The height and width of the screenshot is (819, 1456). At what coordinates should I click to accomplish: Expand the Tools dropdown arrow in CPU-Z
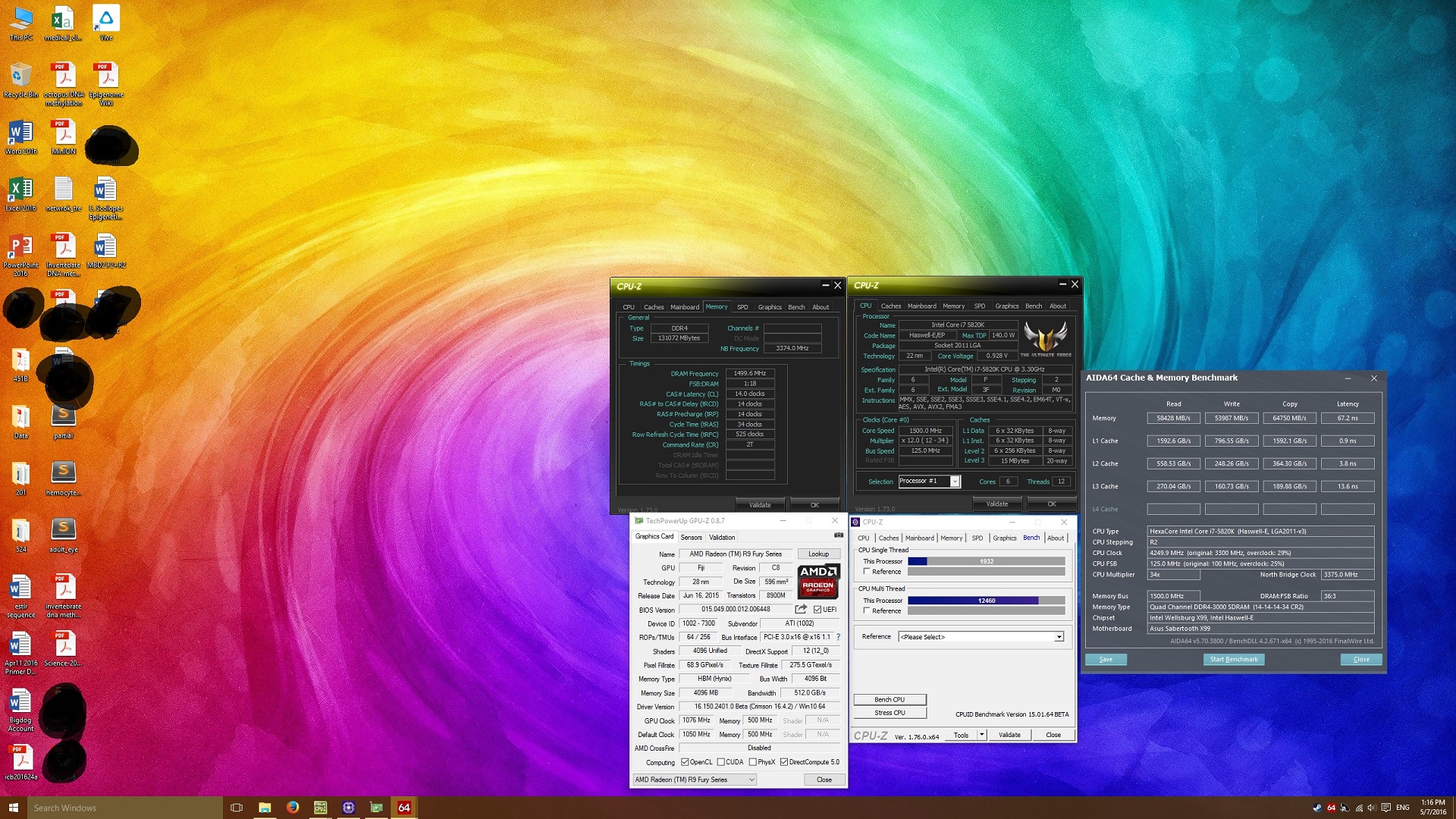click(x=981, y=735)
